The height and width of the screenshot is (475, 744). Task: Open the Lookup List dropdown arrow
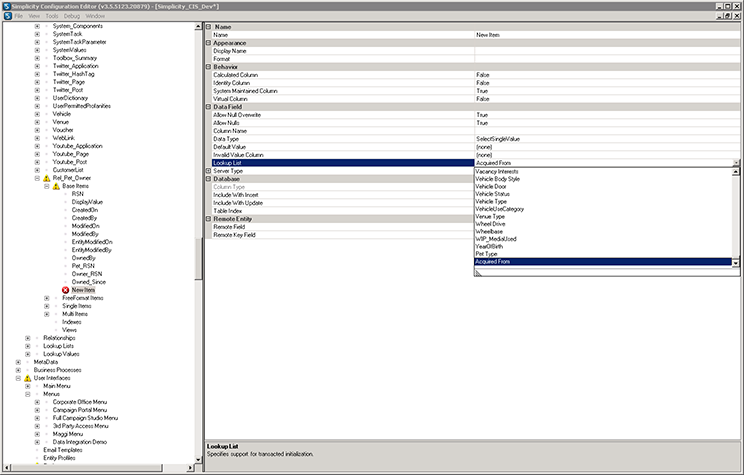[736, 163]
